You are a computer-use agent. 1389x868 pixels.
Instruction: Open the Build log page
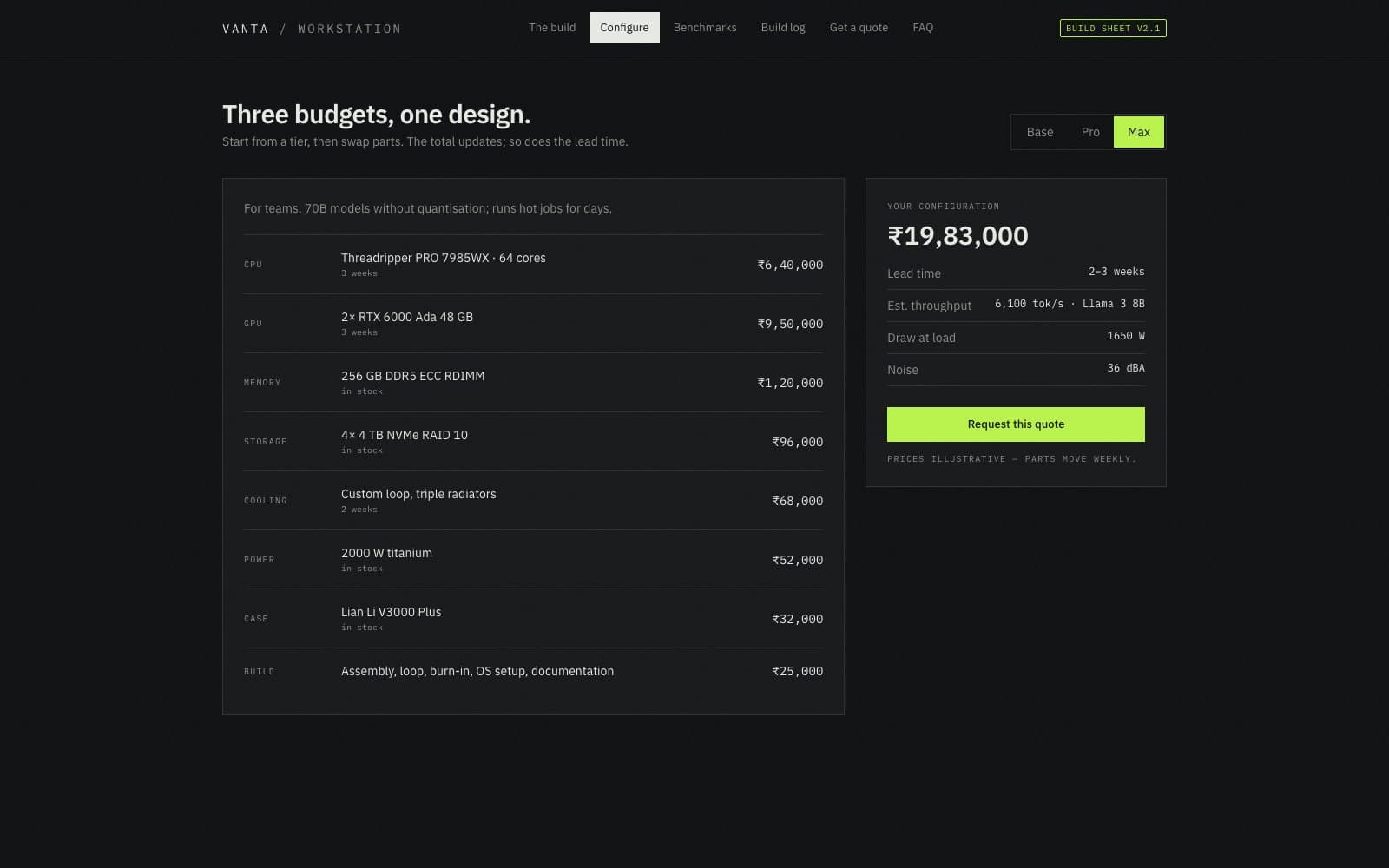click(x=783, y=28)
